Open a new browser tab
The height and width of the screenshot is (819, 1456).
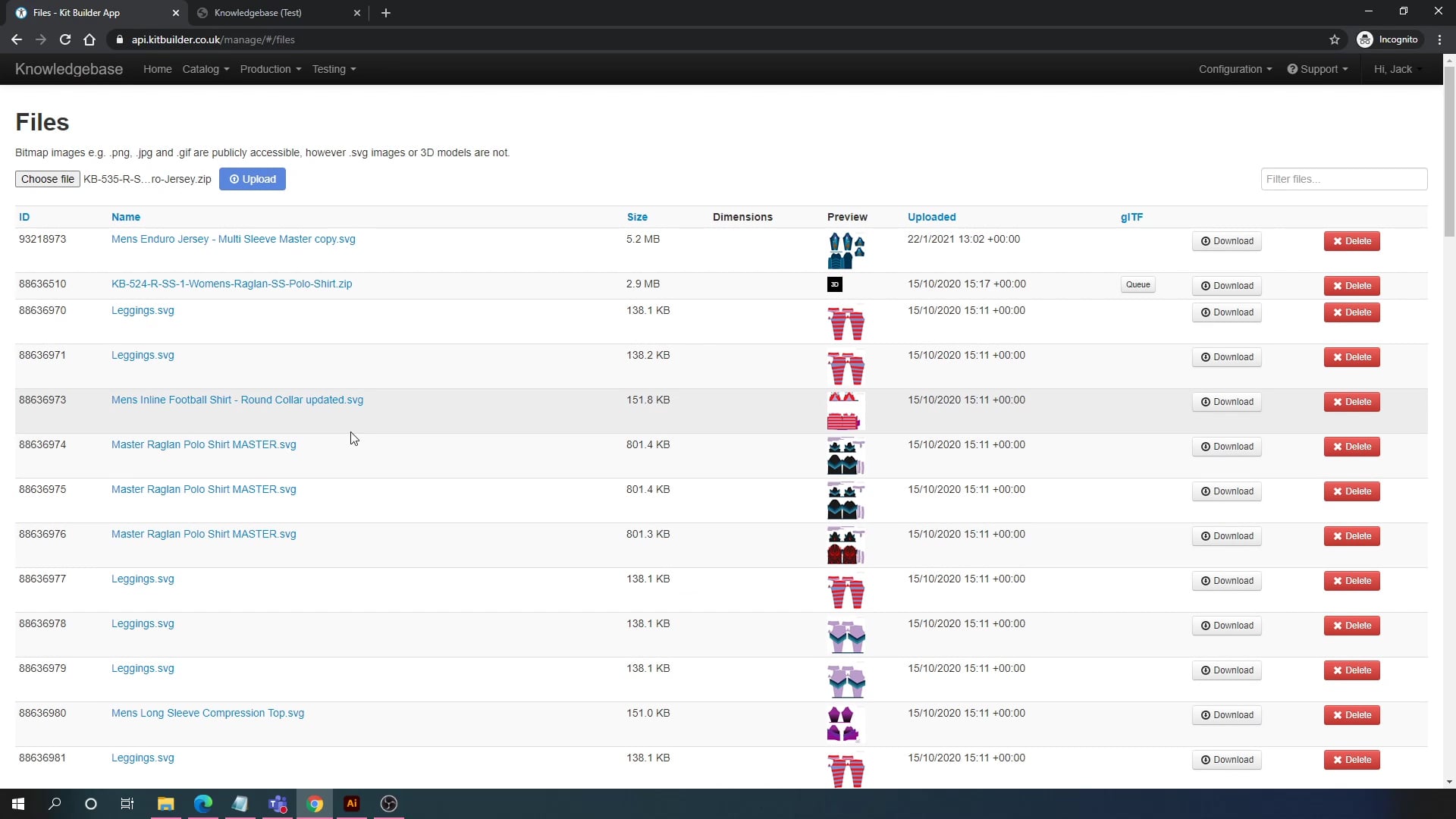pos(386,13)
